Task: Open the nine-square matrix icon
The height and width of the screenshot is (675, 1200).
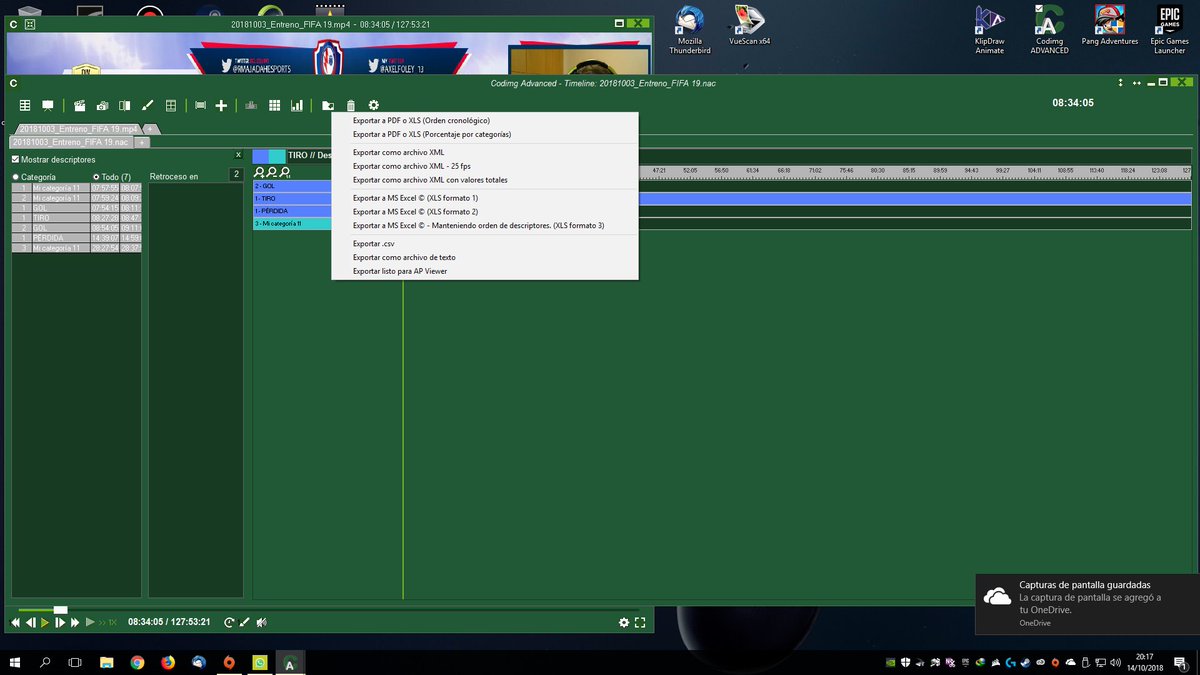Action: 273,105
